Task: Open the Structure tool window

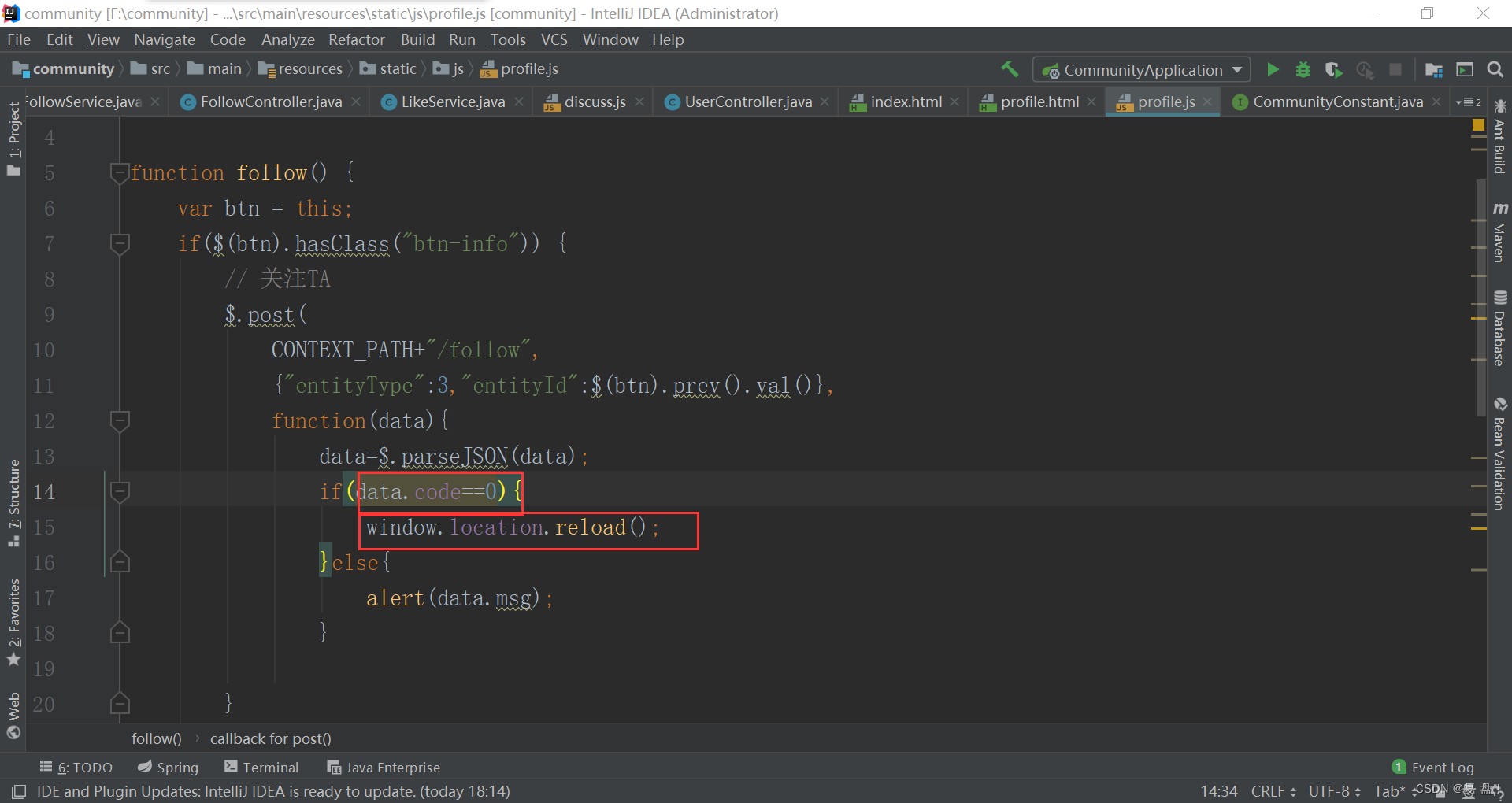Action: 13,502
